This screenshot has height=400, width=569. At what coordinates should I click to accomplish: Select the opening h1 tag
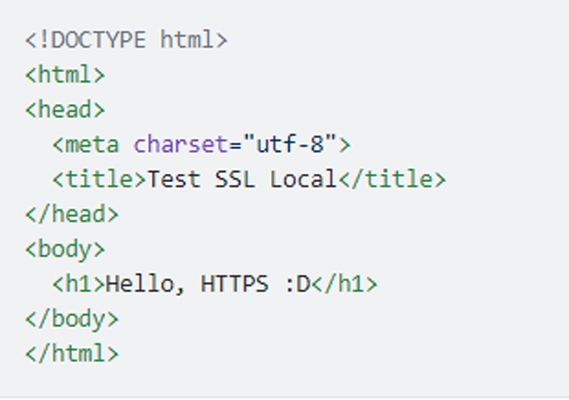(x=79, y=283)
